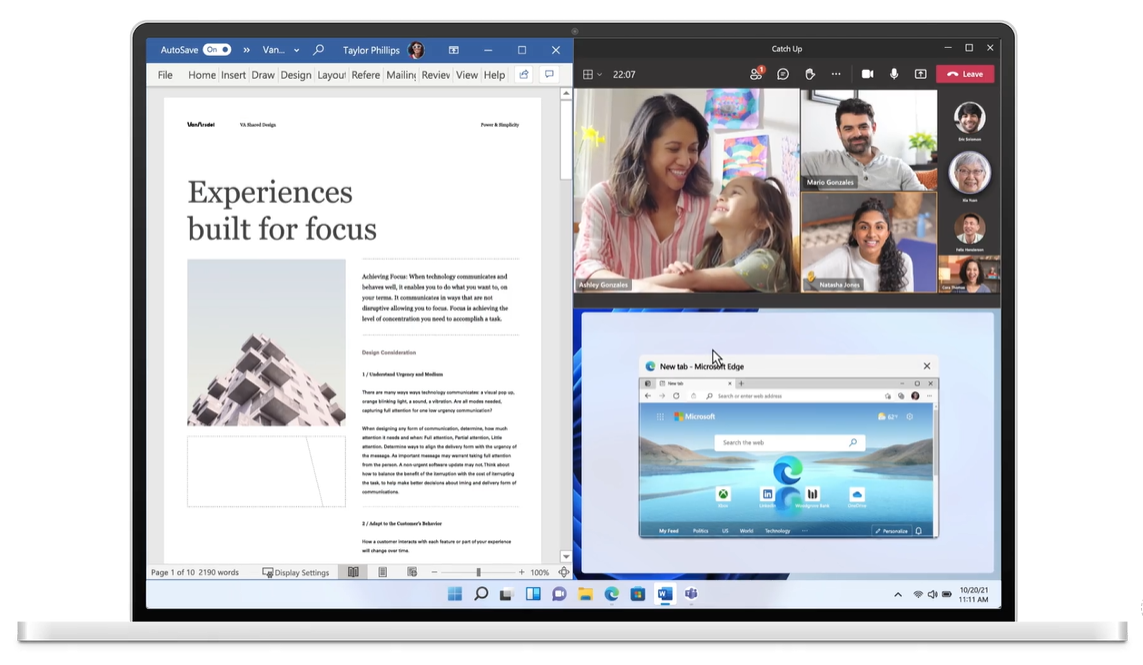
Task: Open the Teams chat bubble icon
Action: pos(783,74)
